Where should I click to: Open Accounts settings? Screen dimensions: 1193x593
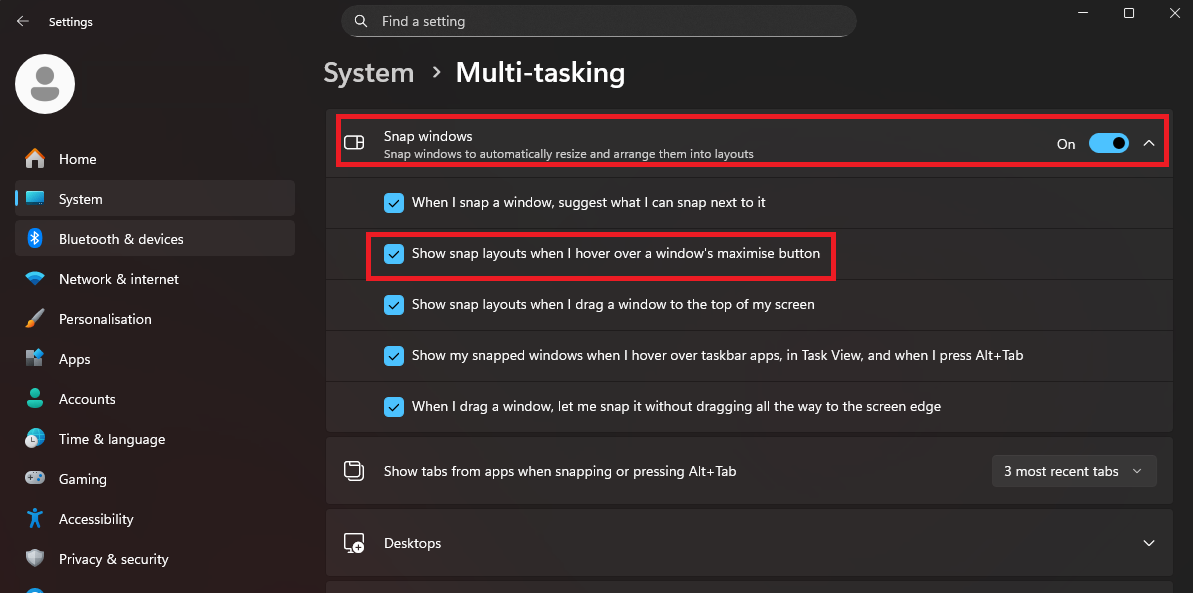click(155, 399)
